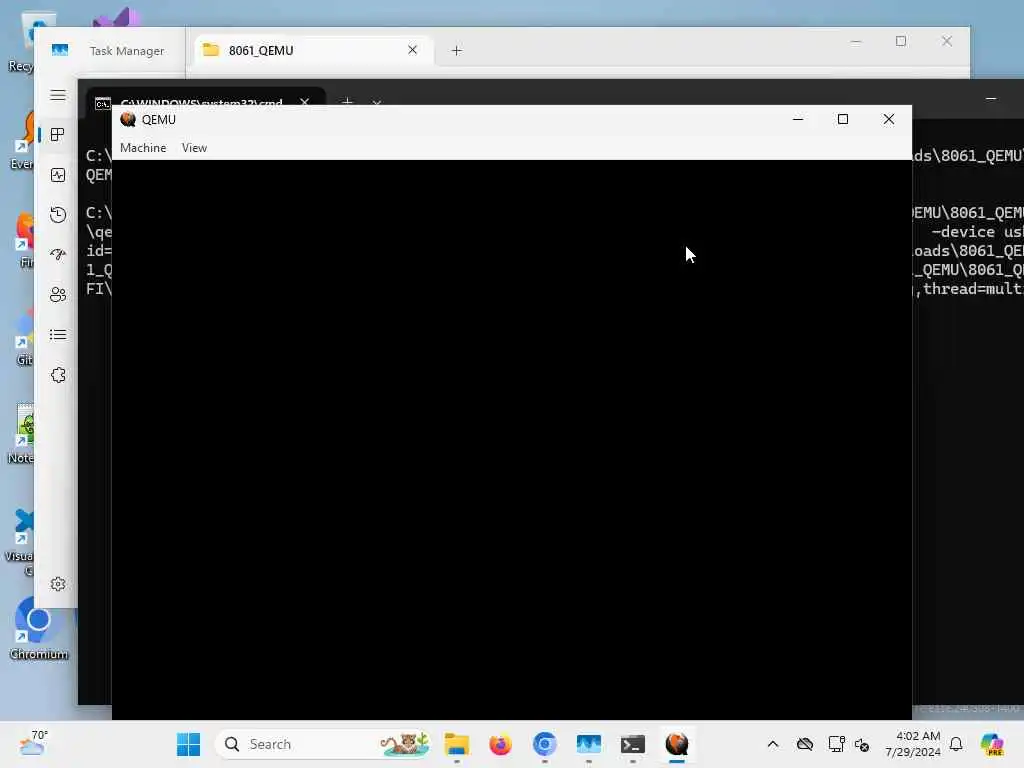Open new terminal tab plus button
This screenshot has height=768, width=1024.
coord(347,102)
